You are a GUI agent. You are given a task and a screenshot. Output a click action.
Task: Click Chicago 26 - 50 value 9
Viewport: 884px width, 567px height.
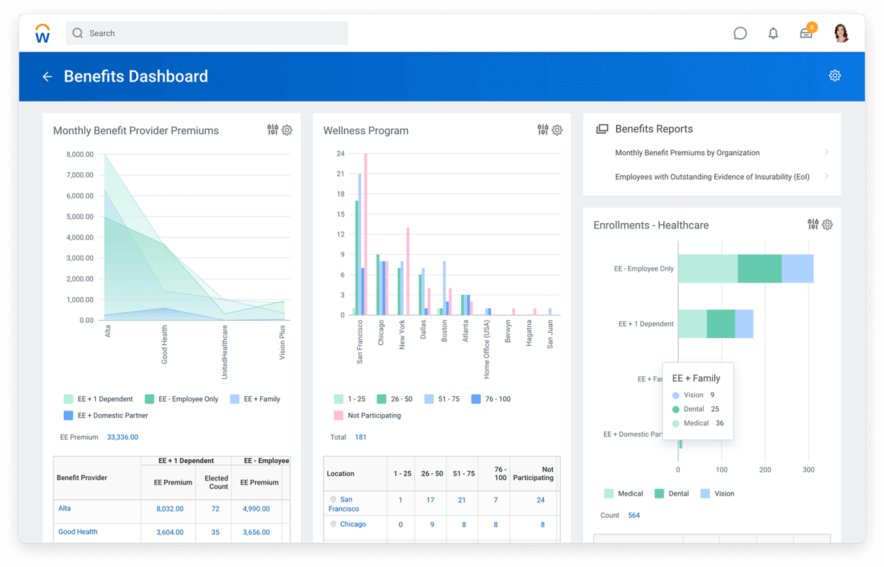tap(432, 525)
